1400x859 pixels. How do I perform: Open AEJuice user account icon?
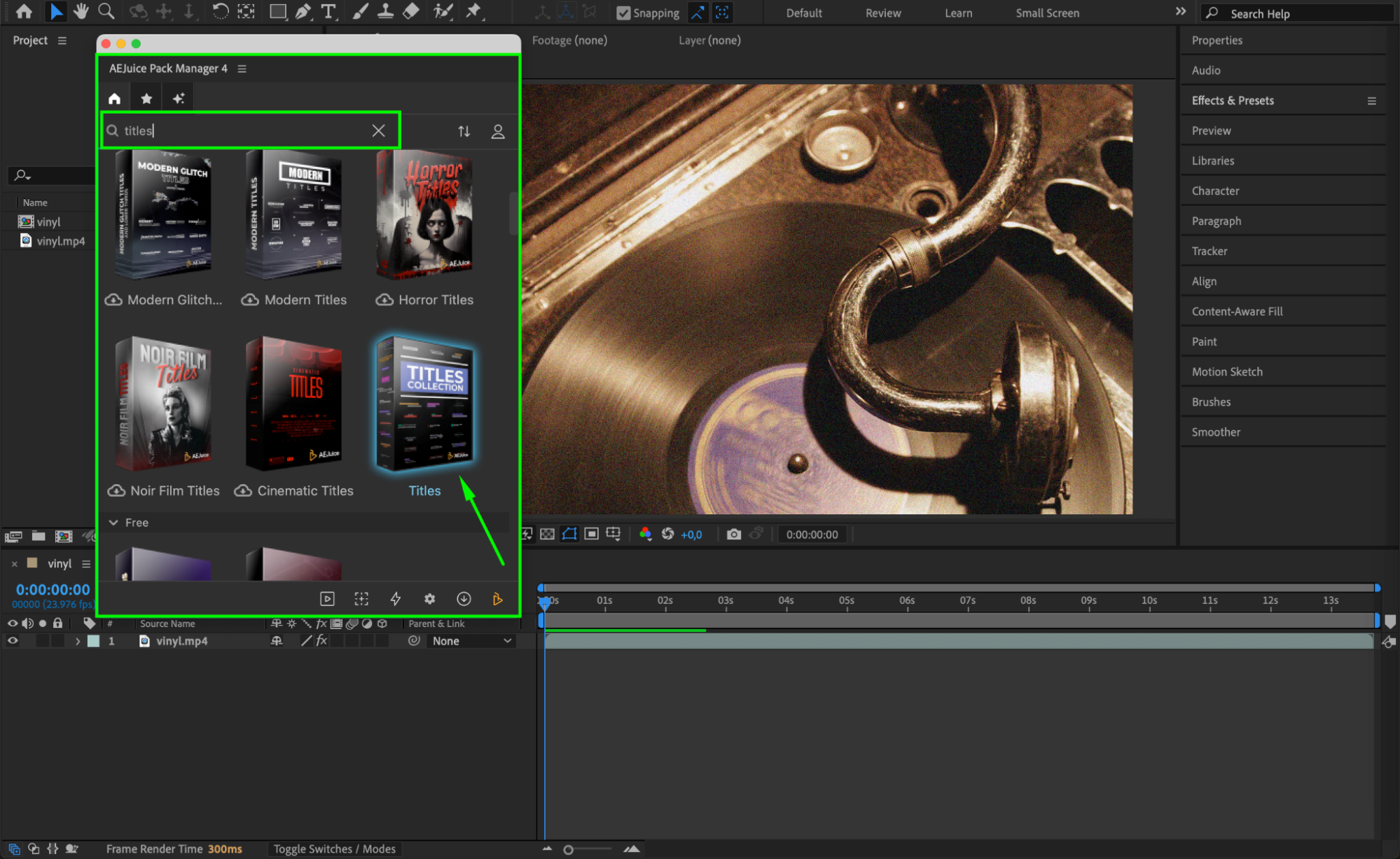point(498,131)
